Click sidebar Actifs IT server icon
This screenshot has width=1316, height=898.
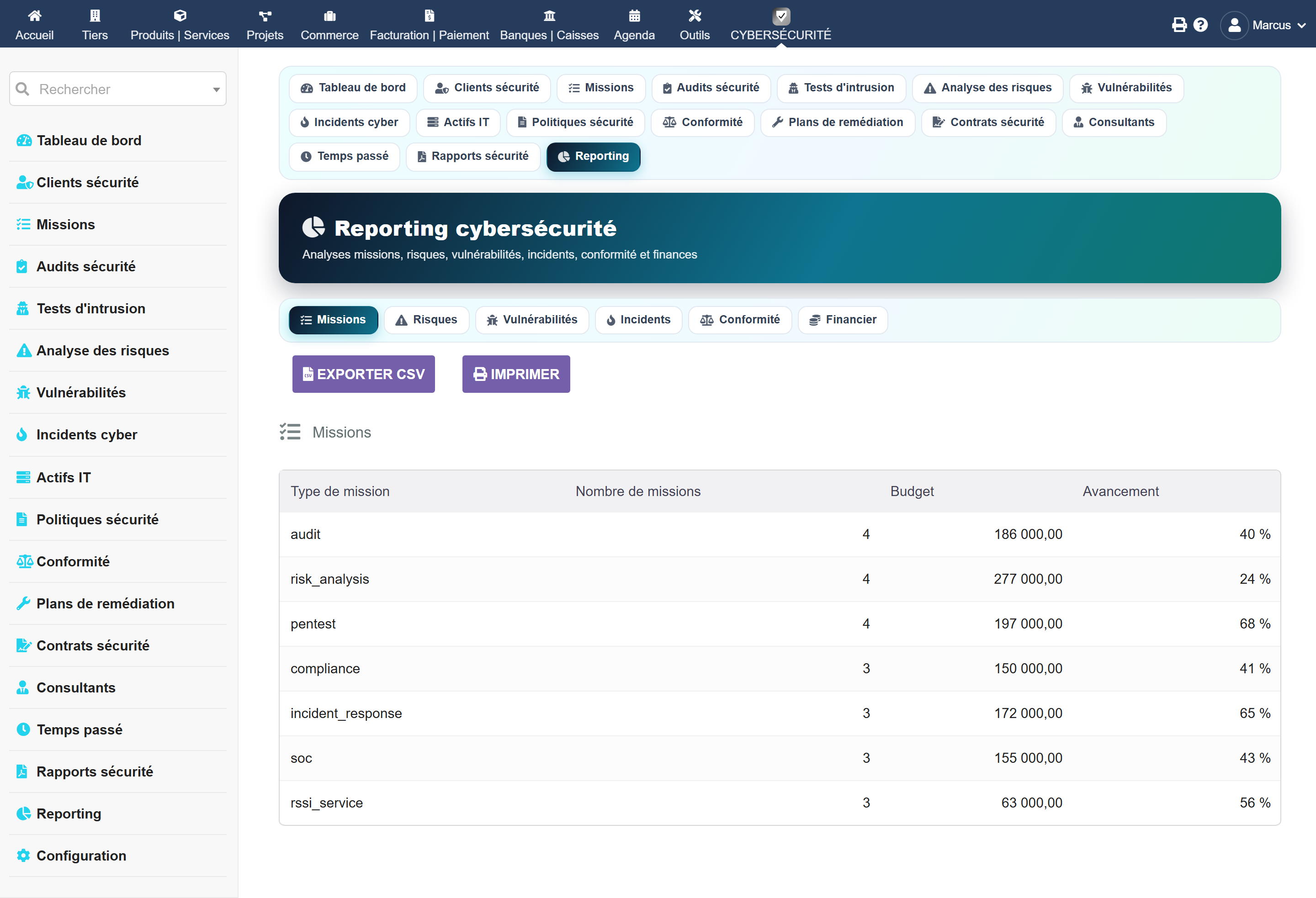pos(23,477)
